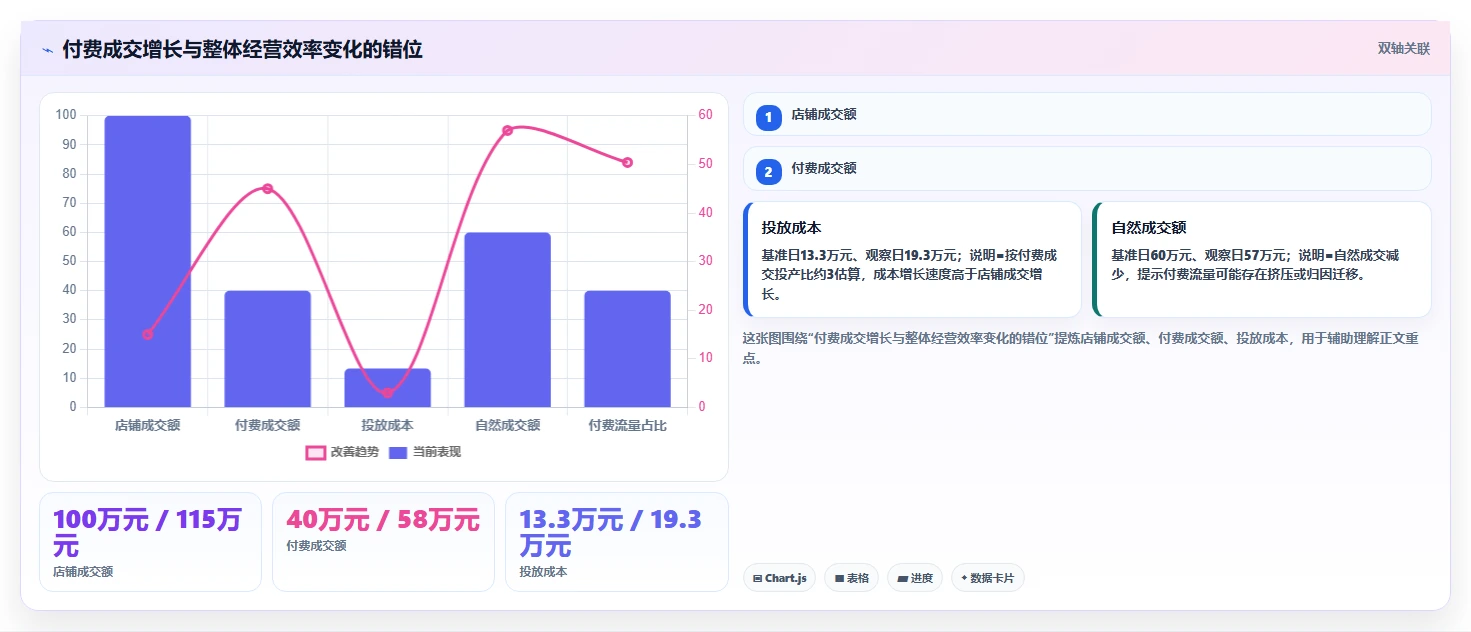1471x632 pixels.
Task: Click the trend line point above 自然成交额
Action: pyautogui.click(x=508, y=131)
